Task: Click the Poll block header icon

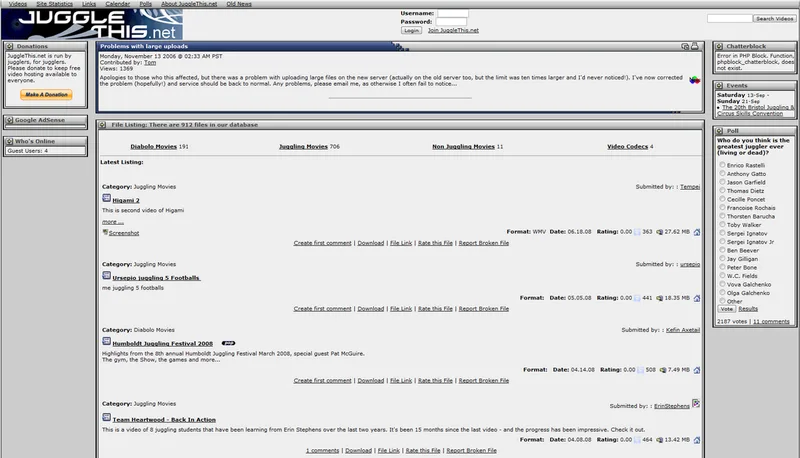Action: click(719, 131)
